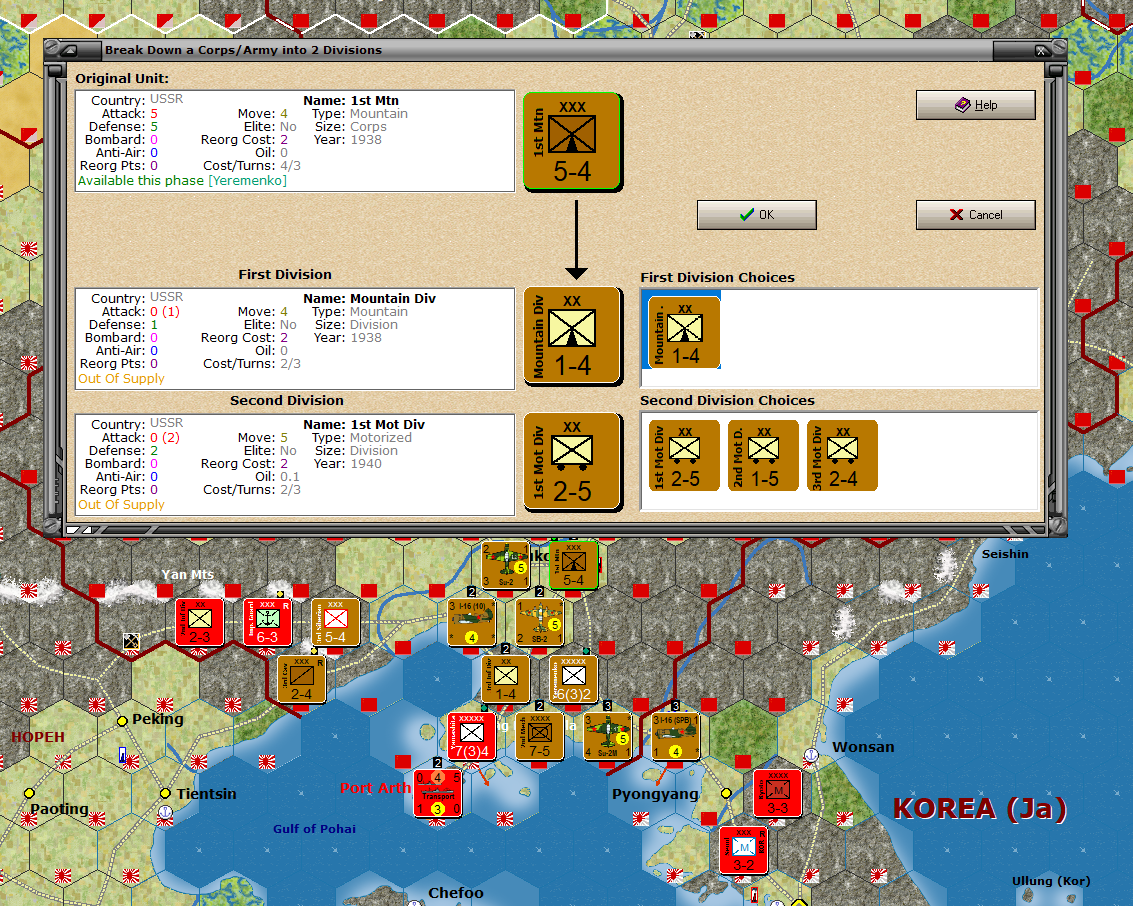Select the original 1st Mtn 5-4 corps counter

tap(572, 142)
